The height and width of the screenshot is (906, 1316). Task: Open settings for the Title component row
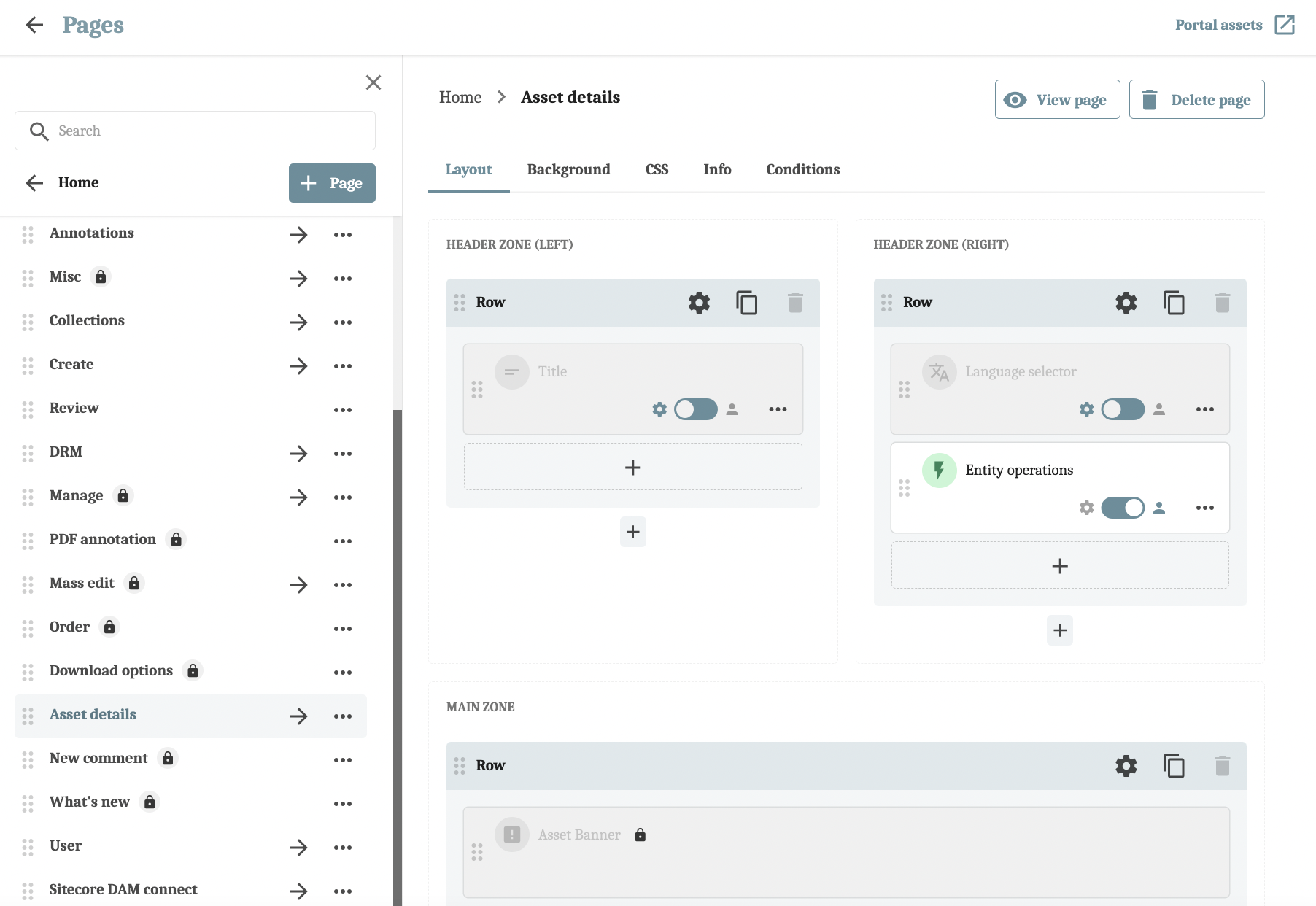[x=659, y=409]
